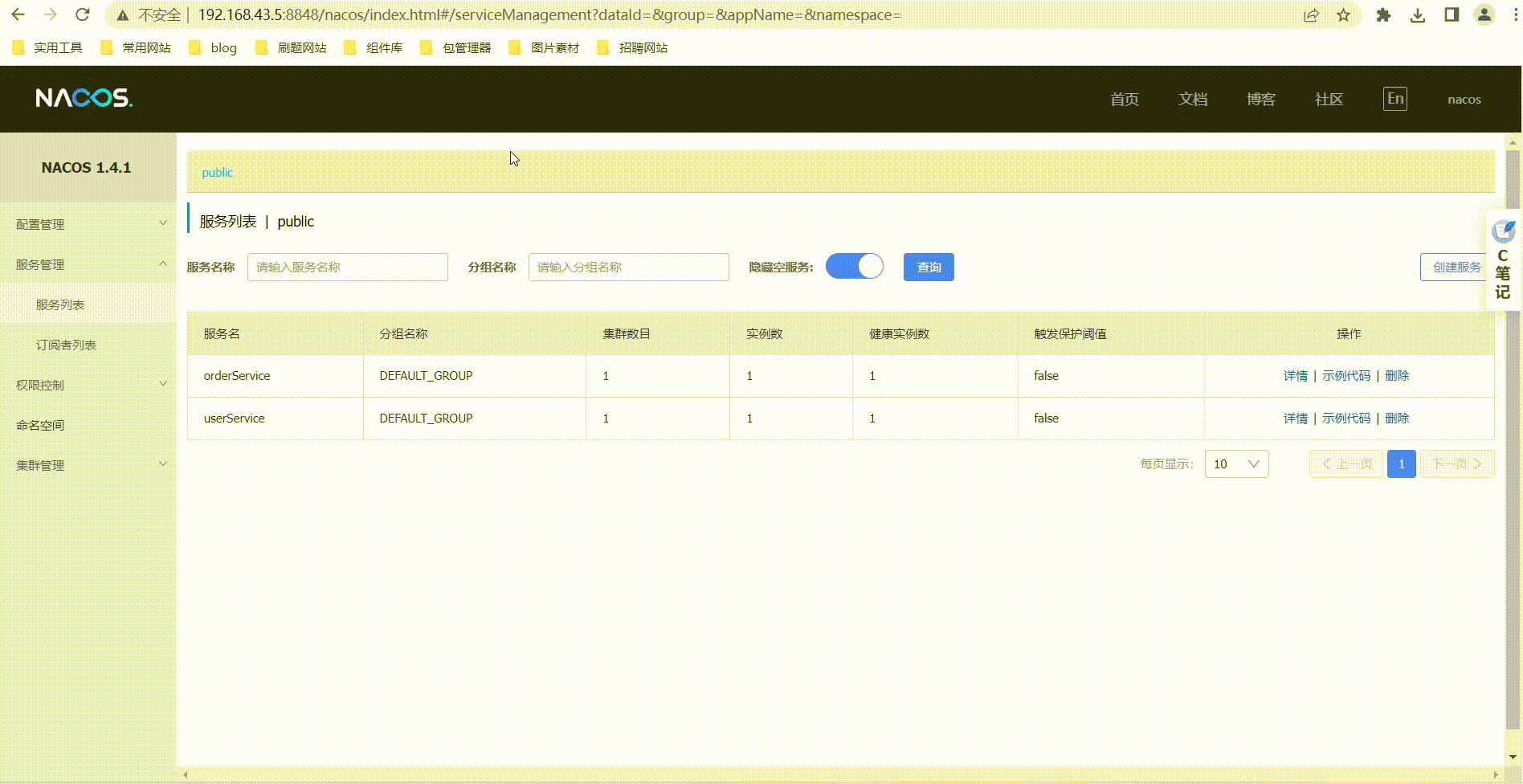The image size is (1523, 784).
Task: Open 社区 in top navigation
Action: coord(1329,100)
